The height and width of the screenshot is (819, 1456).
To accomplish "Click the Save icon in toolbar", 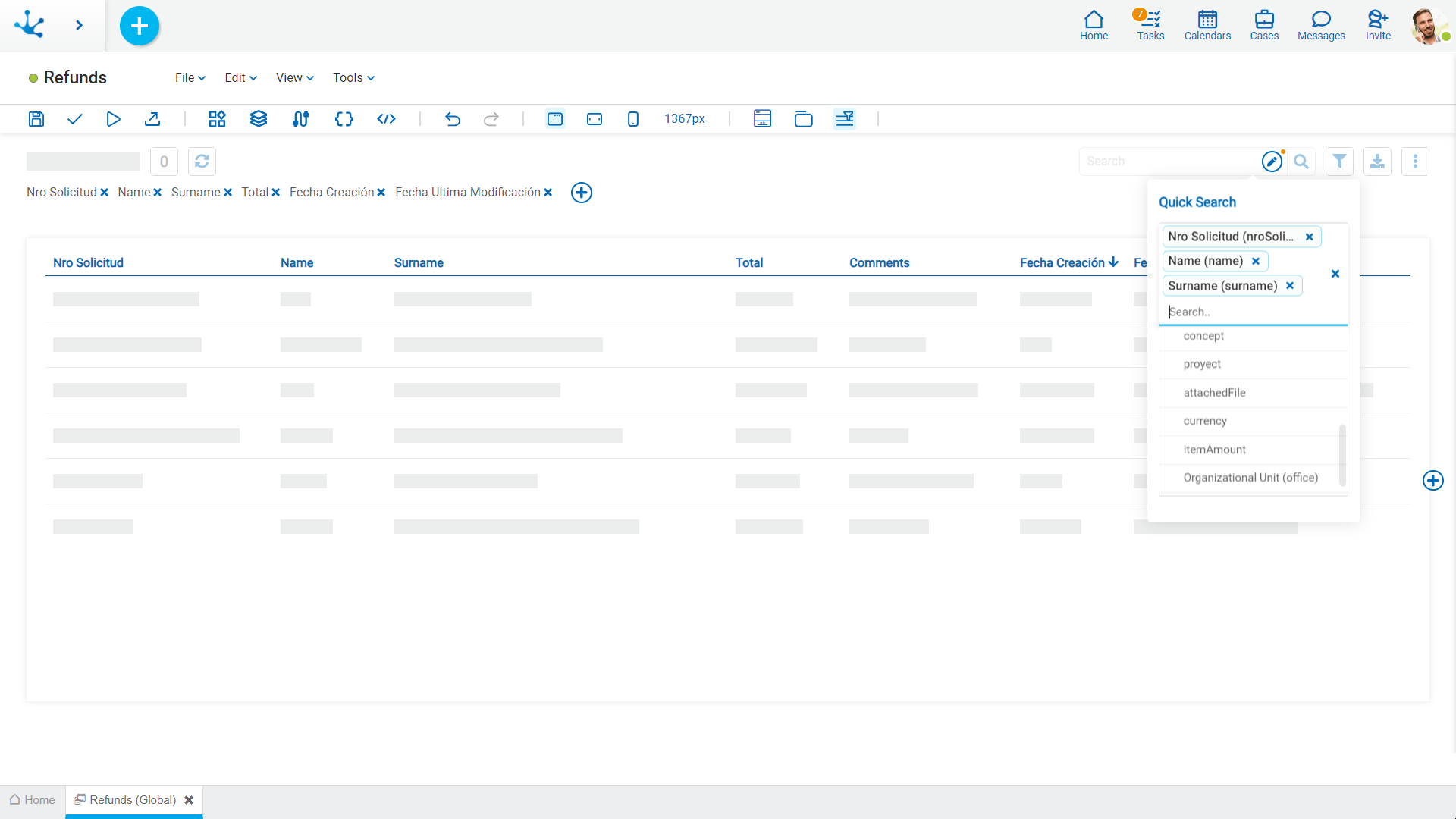I will coord(36,119).
